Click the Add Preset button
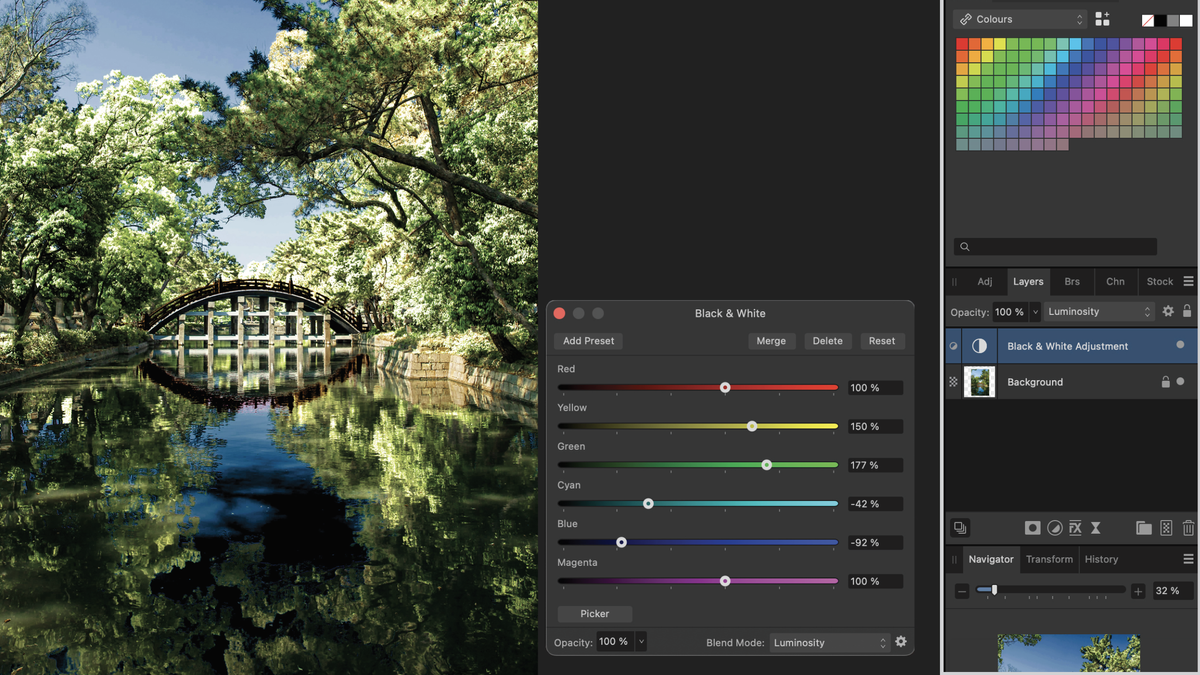This screenshot has height=675, width=1200. point(588,340)
